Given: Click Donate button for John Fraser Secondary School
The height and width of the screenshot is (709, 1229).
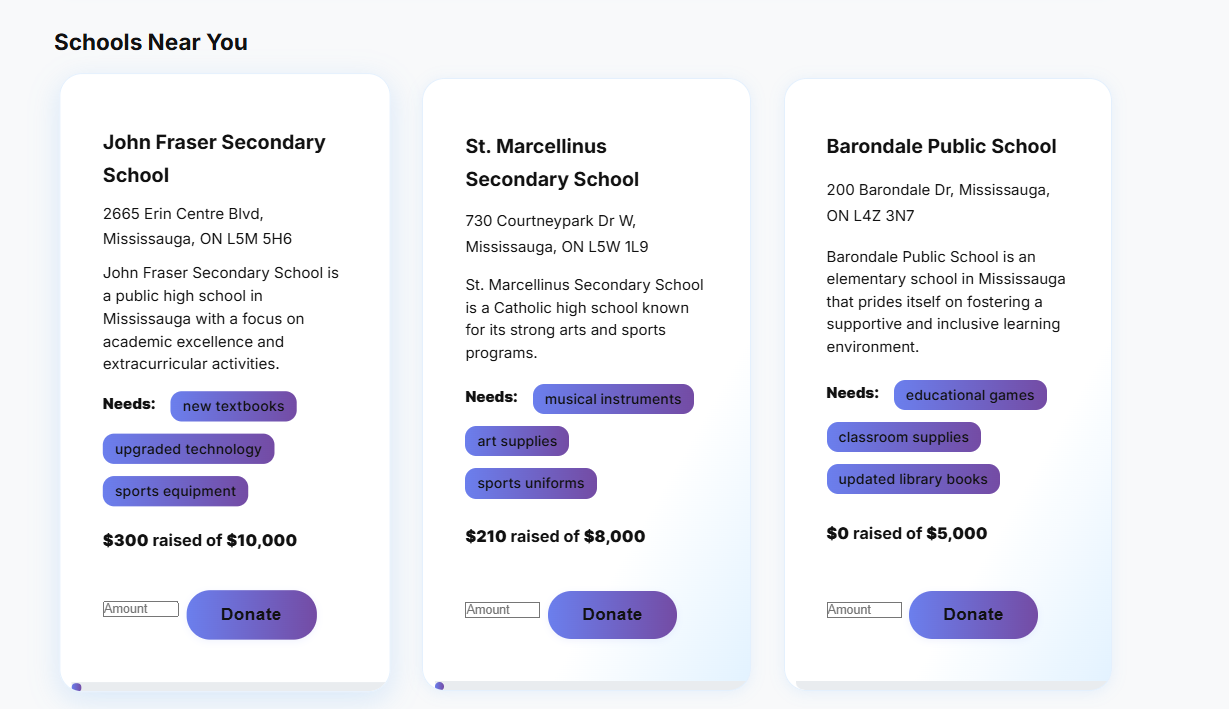Looking at the screenshot, I should pyautogui.click(x=251, y=614).
